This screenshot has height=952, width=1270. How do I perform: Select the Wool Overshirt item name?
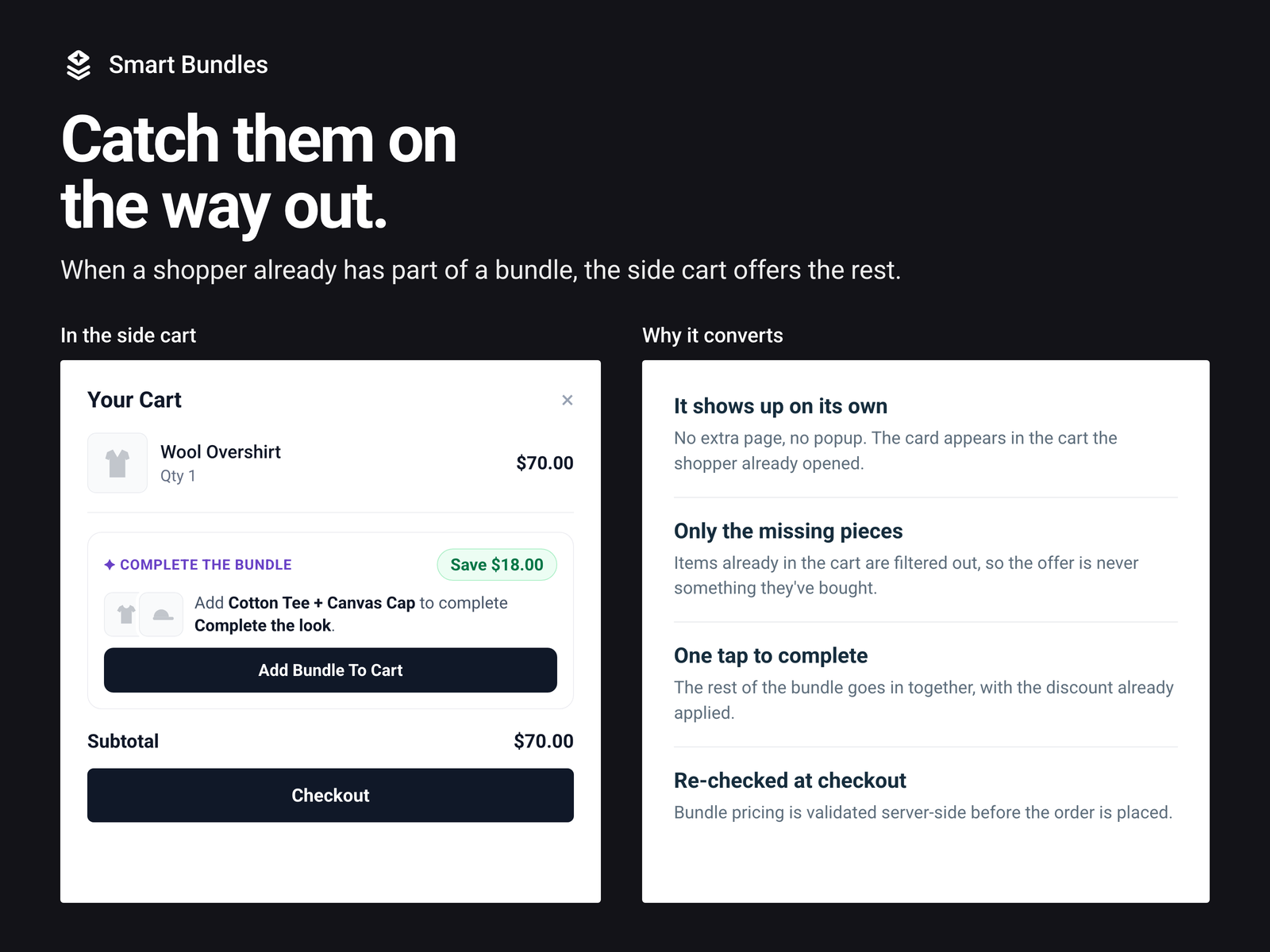pyautogui.click(x=221, y=452)
